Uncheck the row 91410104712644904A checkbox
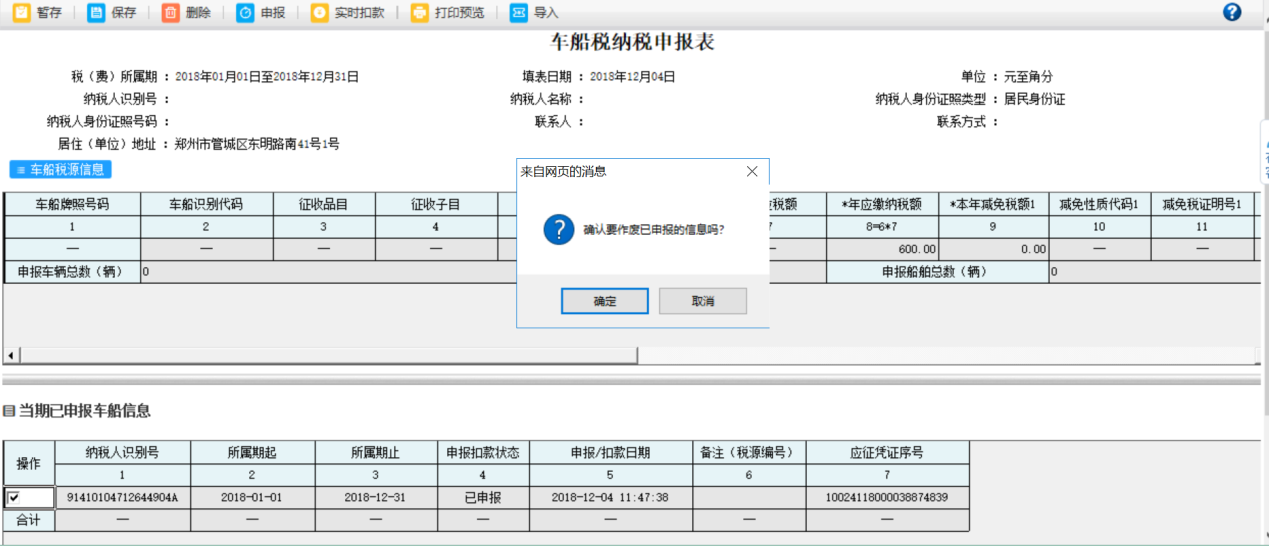The height and width of the screenshot is (551, 1269). (x=13, y=497)
